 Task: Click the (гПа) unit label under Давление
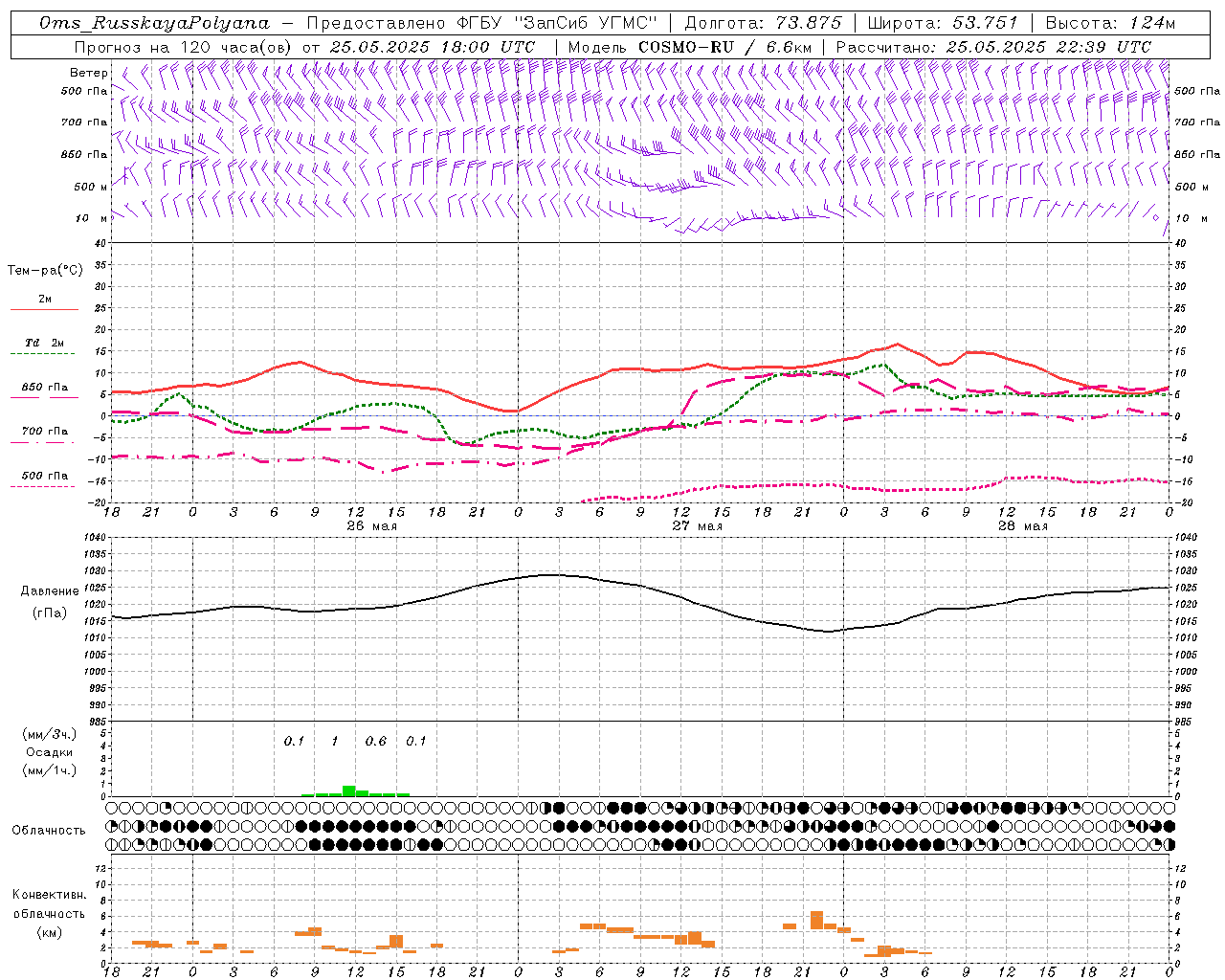[x=50, y=613]
